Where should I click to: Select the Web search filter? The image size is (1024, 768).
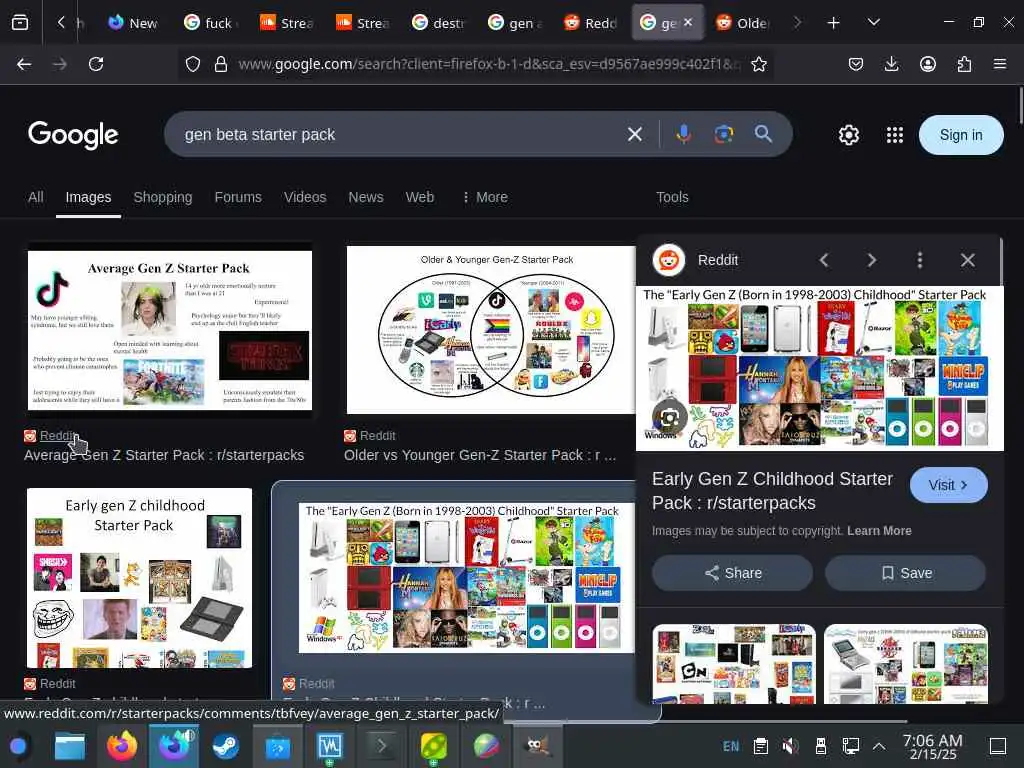tap(420, 197)
